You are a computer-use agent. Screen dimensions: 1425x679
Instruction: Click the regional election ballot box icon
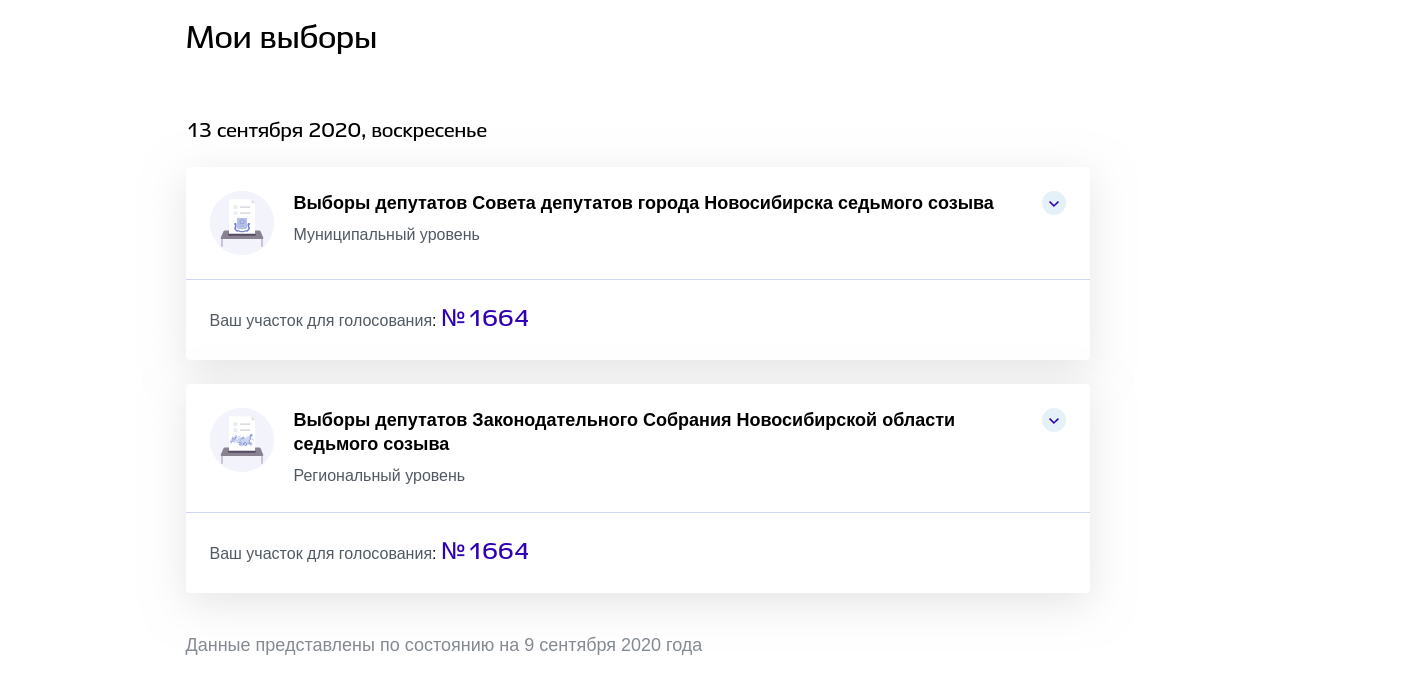click(x=242, y=440)
